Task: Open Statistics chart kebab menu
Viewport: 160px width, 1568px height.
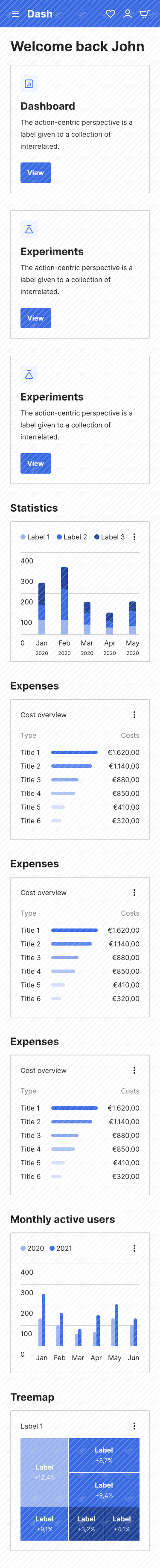Action: point(134,537)
